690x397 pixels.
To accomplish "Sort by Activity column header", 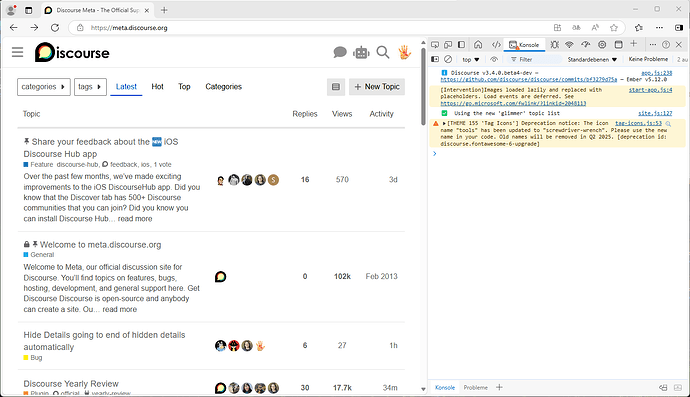I will point(381,114).
